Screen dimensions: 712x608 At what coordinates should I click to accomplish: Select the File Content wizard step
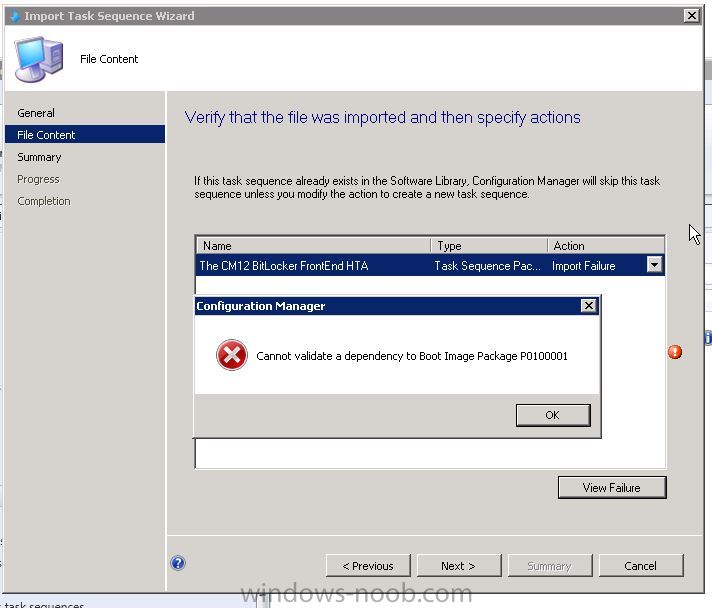point(85,134)
